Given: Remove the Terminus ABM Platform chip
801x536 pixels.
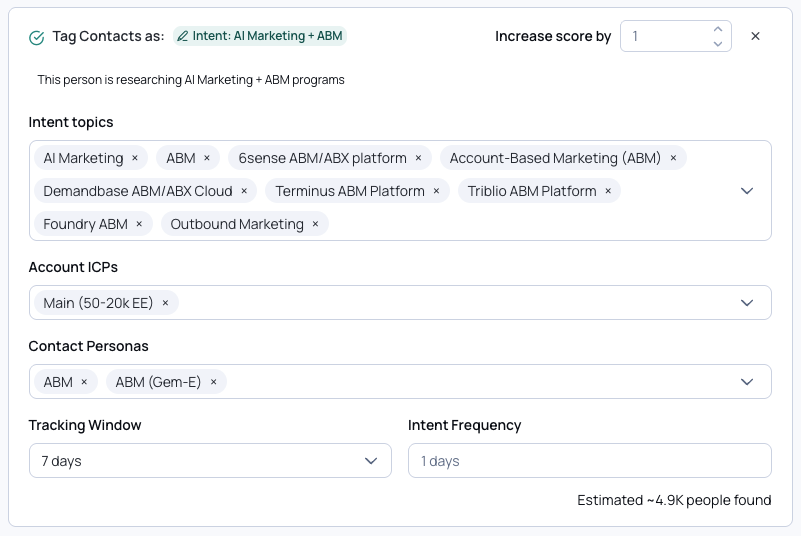Looking at the screenshot, I should point(436,191).
